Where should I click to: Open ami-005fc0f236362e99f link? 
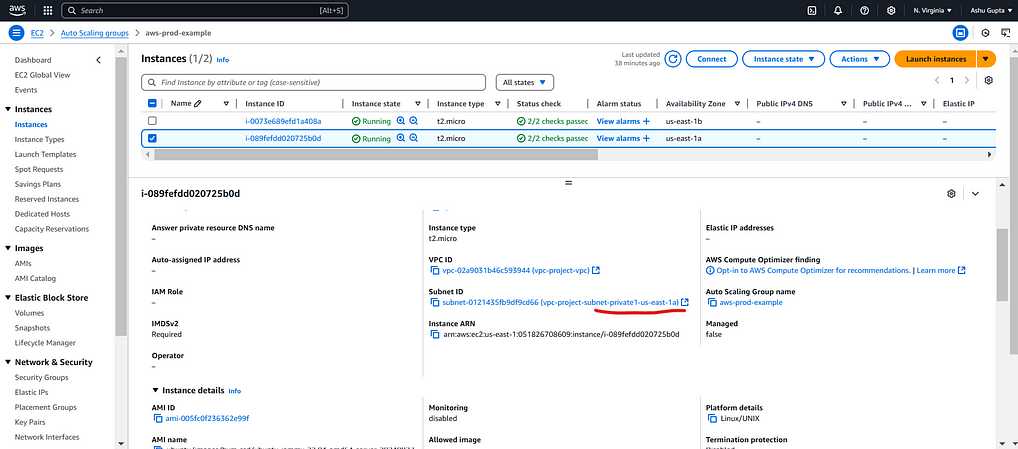point(207,419)
